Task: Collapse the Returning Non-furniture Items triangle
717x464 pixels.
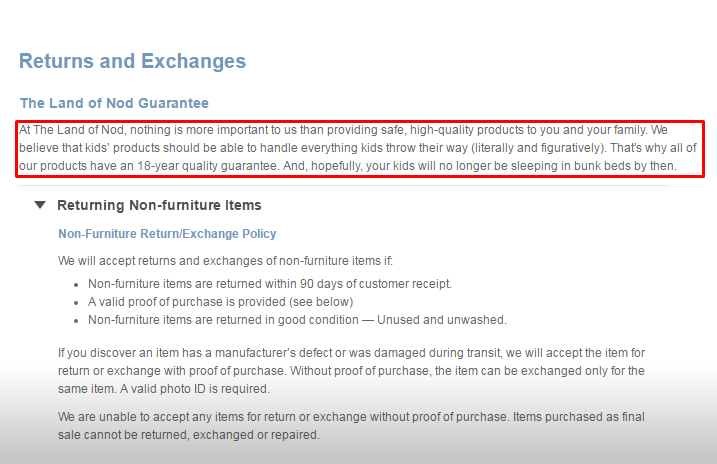Action: coord(40,205)
